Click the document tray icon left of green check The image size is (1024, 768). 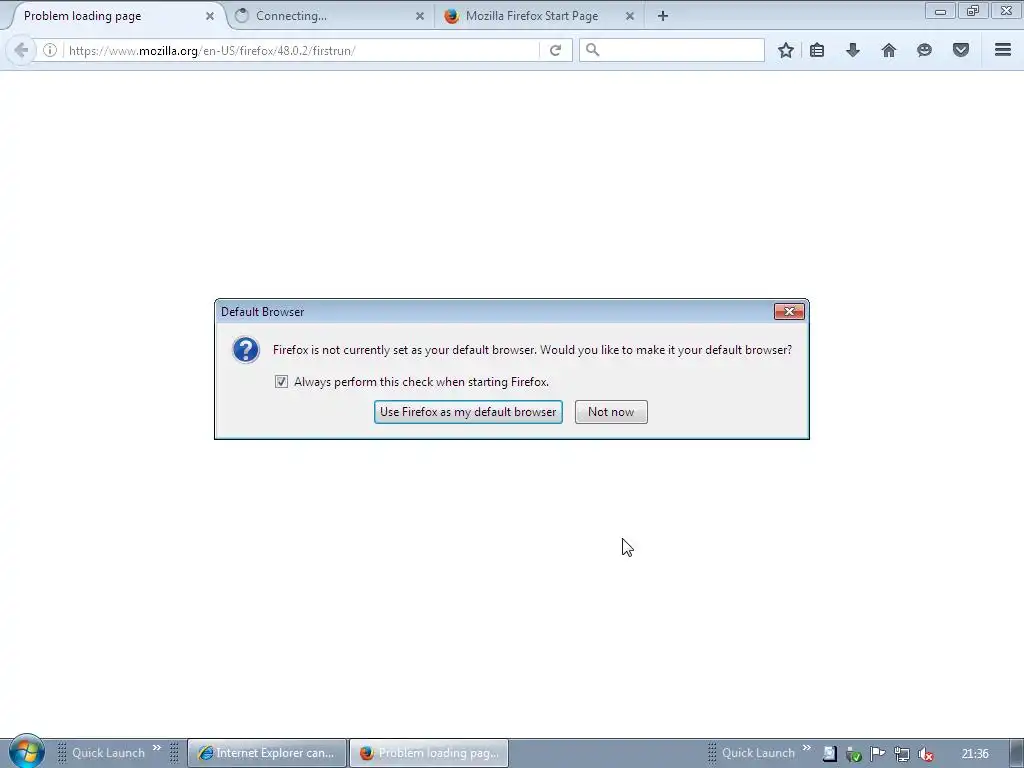click(829, 754)
